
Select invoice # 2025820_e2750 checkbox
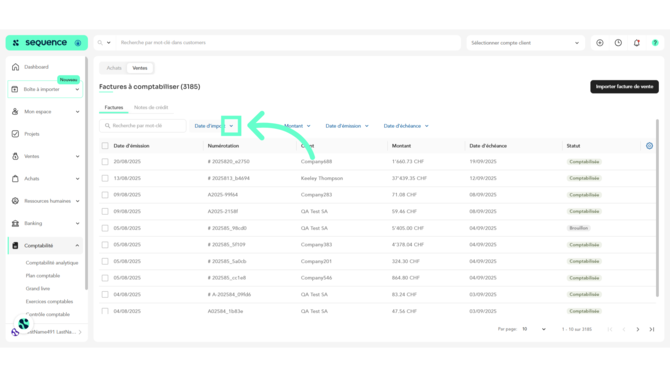[x=105, y=162]
